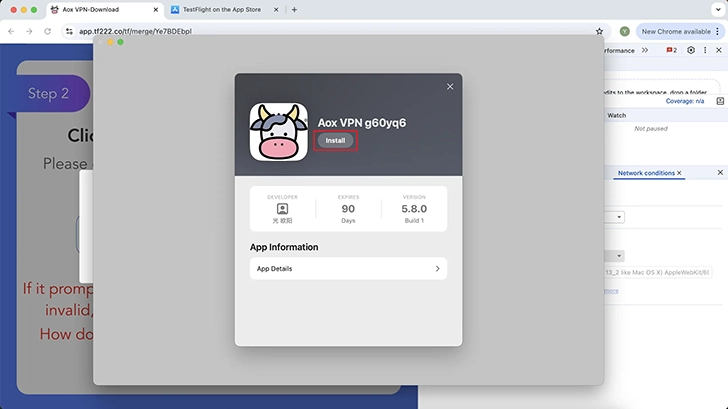Click the developer profile icon
The height and width of the screenshot is (409, 728).
tap(283, 209)
